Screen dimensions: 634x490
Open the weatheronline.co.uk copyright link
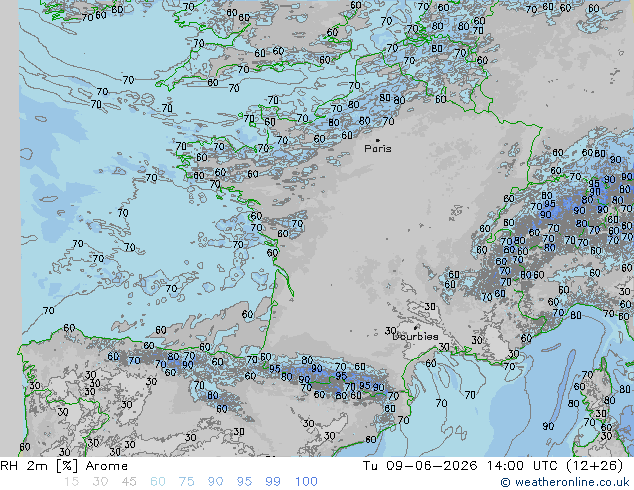(565, 482)
